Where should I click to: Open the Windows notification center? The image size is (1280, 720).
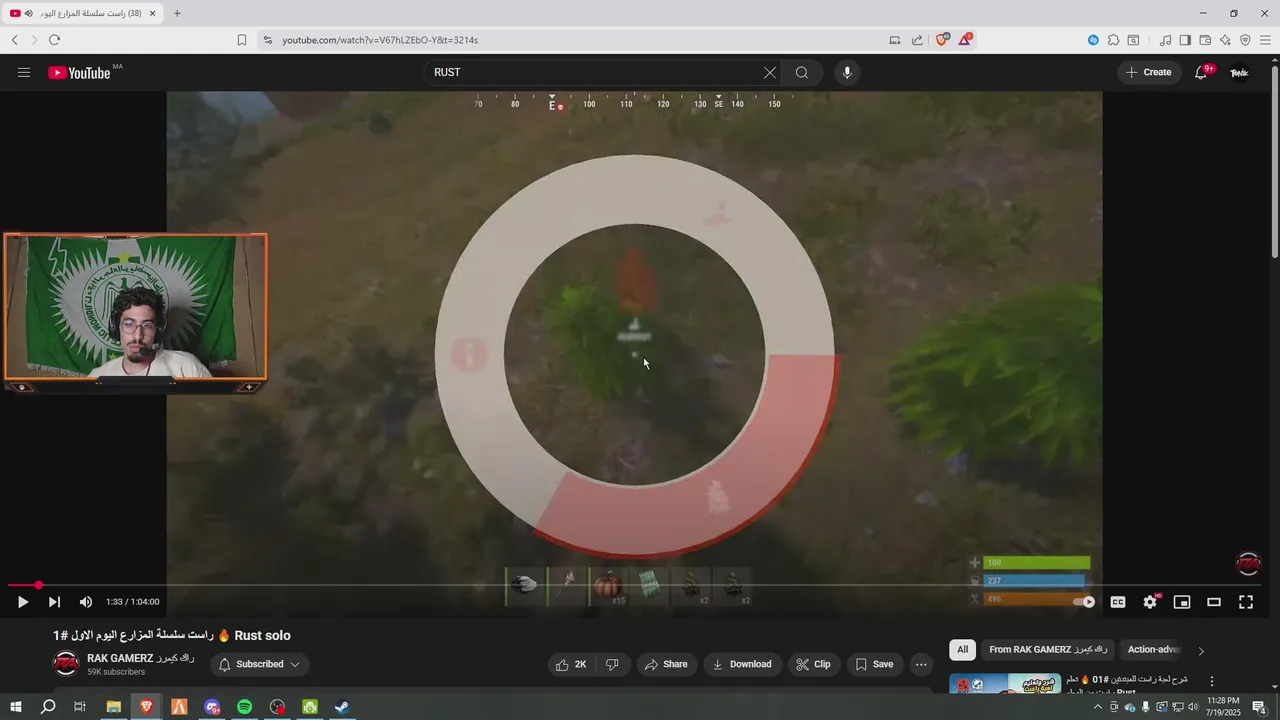[1259, 707]
